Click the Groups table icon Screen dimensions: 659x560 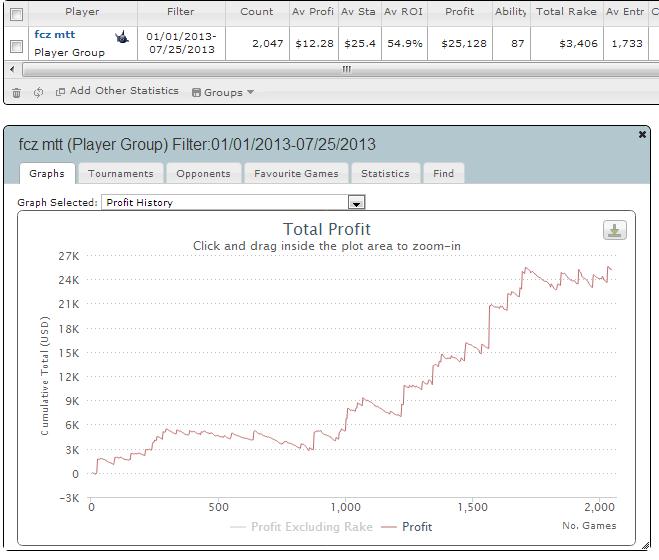pyautogui.click(x=196, y=92)
